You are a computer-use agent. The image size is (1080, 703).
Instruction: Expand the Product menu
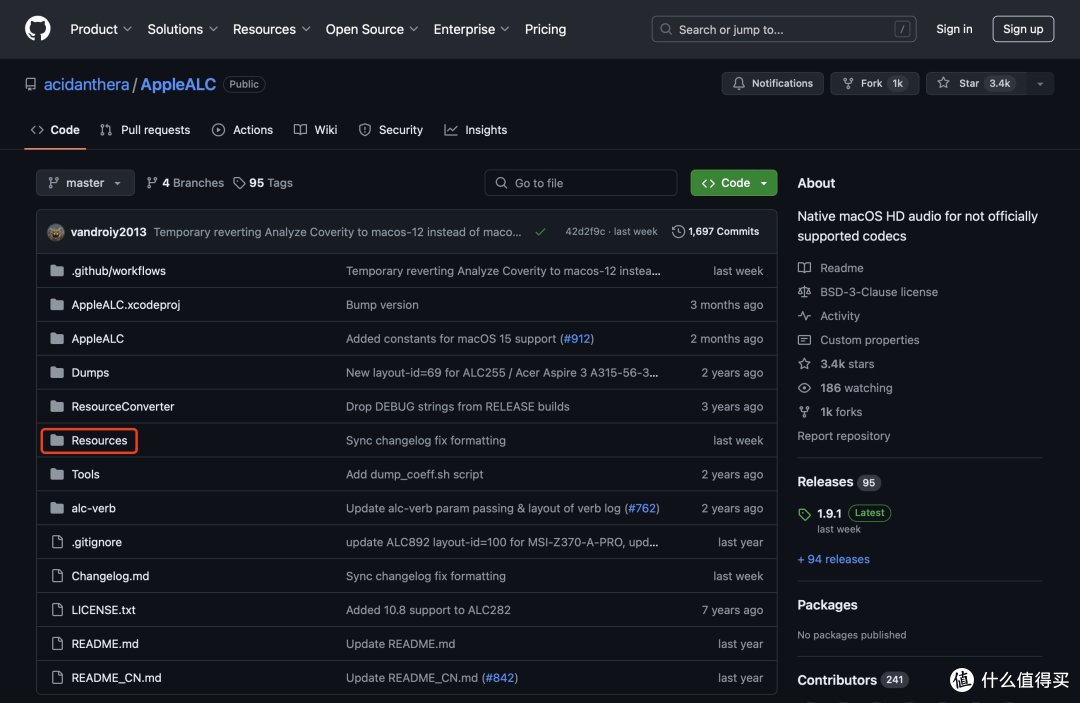click(101, 29)
